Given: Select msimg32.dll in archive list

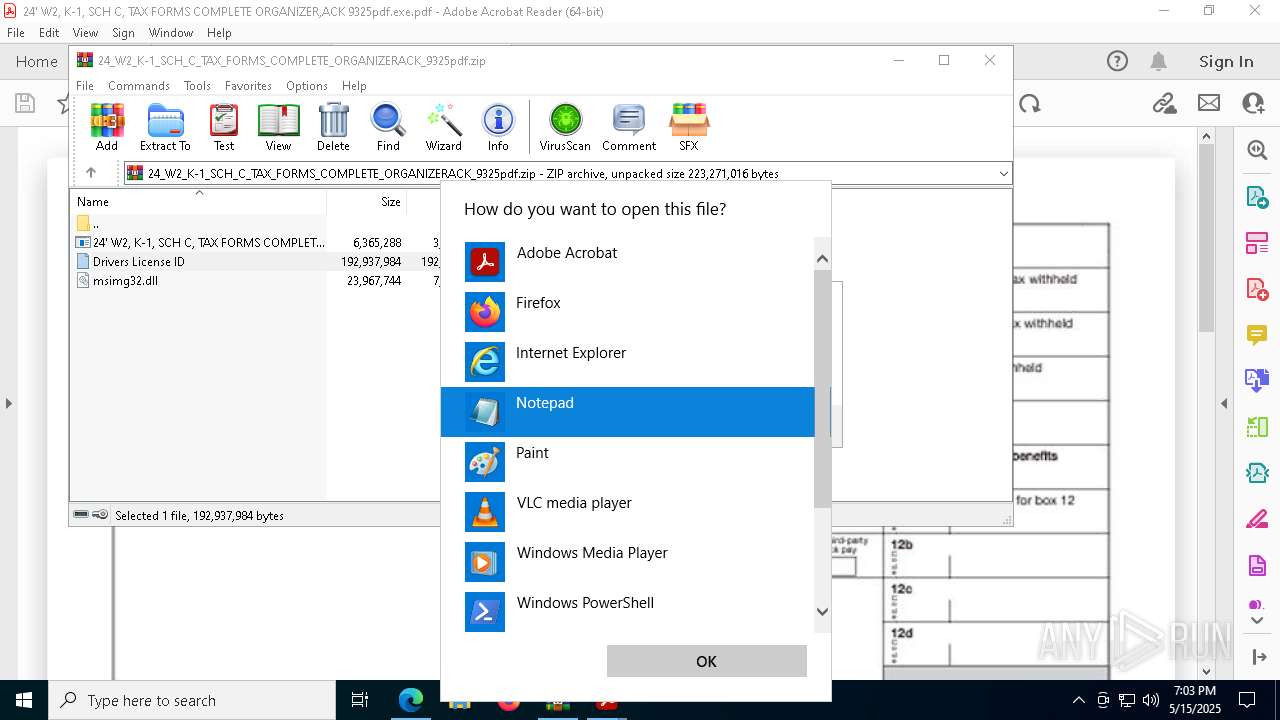Looking at the screenshot, I should click(x=125, y=281).
